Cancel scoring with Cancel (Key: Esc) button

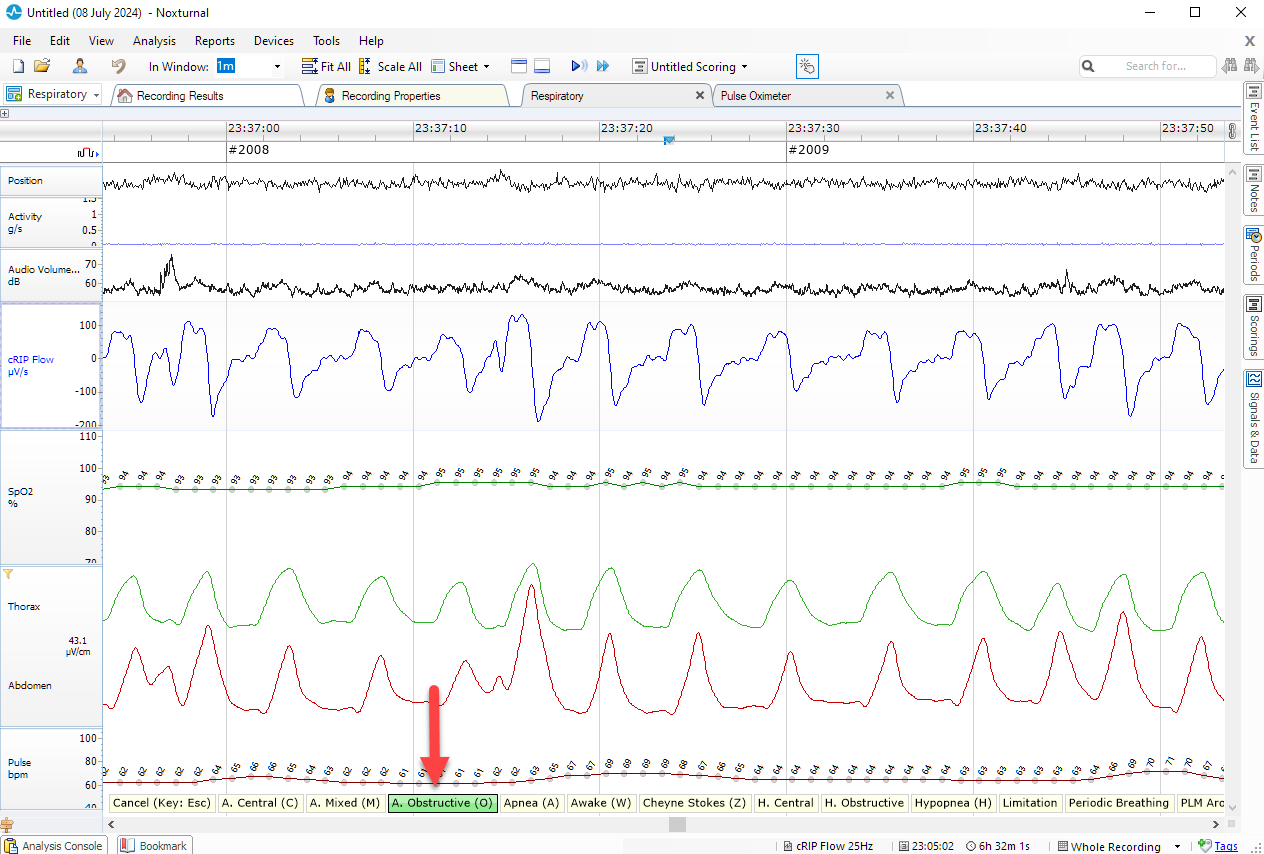(162, 803)
